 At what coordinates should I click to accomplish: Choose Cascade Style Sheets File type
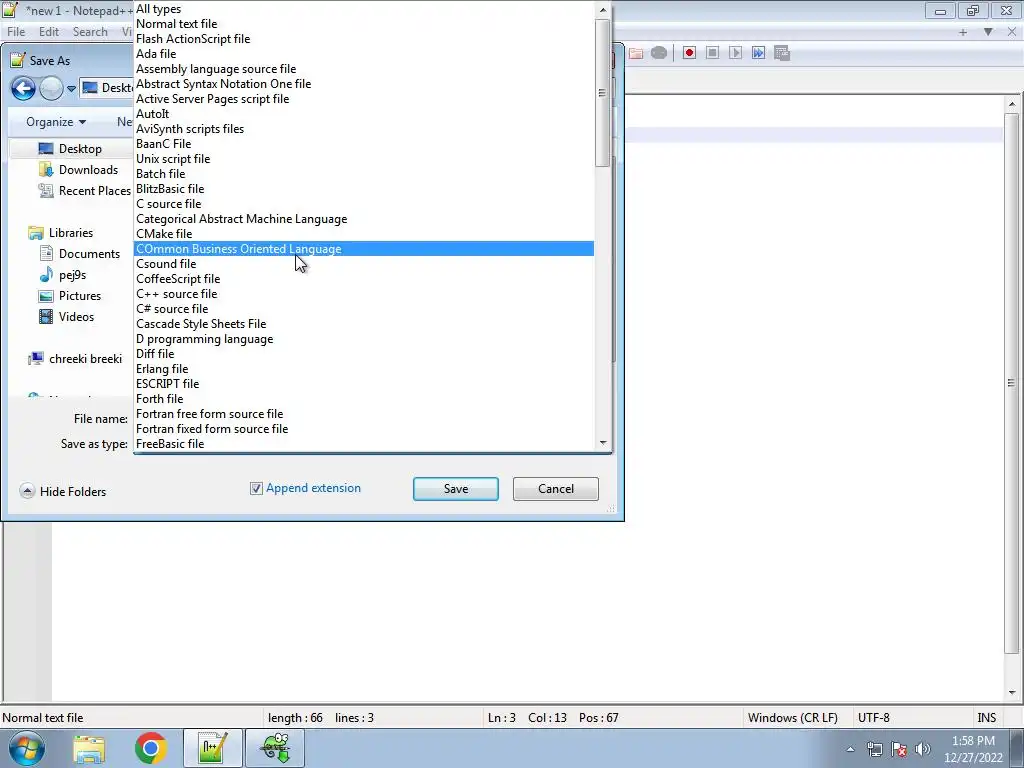tap(364, 325)
